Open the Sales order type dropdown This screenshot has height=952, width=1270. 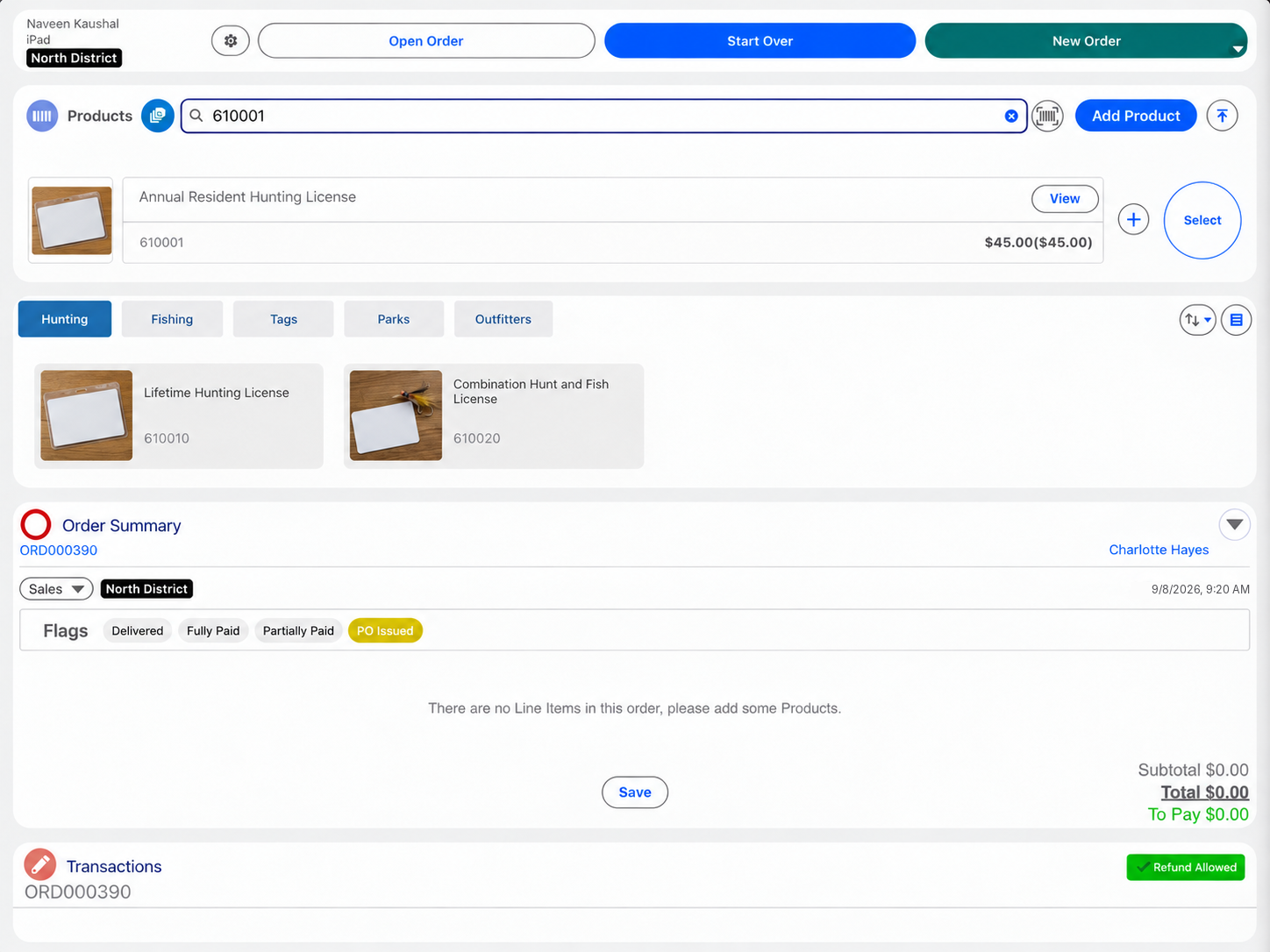pos(56,589)
